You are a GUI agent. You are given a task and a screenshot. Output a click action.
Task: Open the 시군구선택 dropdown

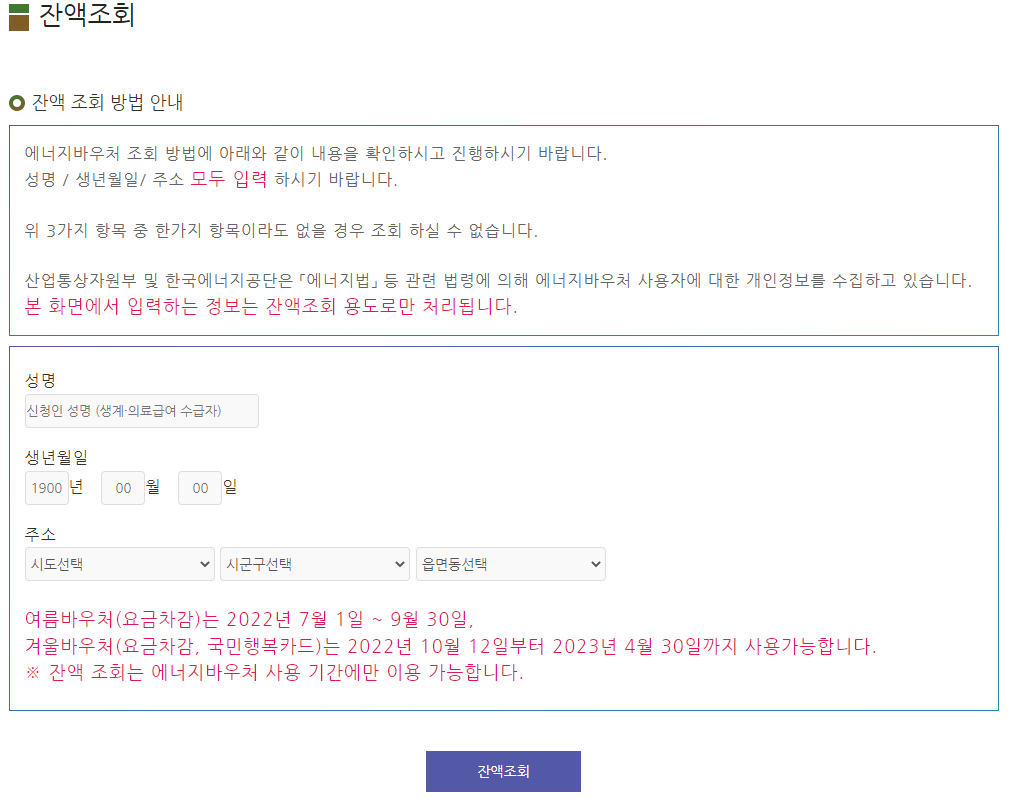314,564
